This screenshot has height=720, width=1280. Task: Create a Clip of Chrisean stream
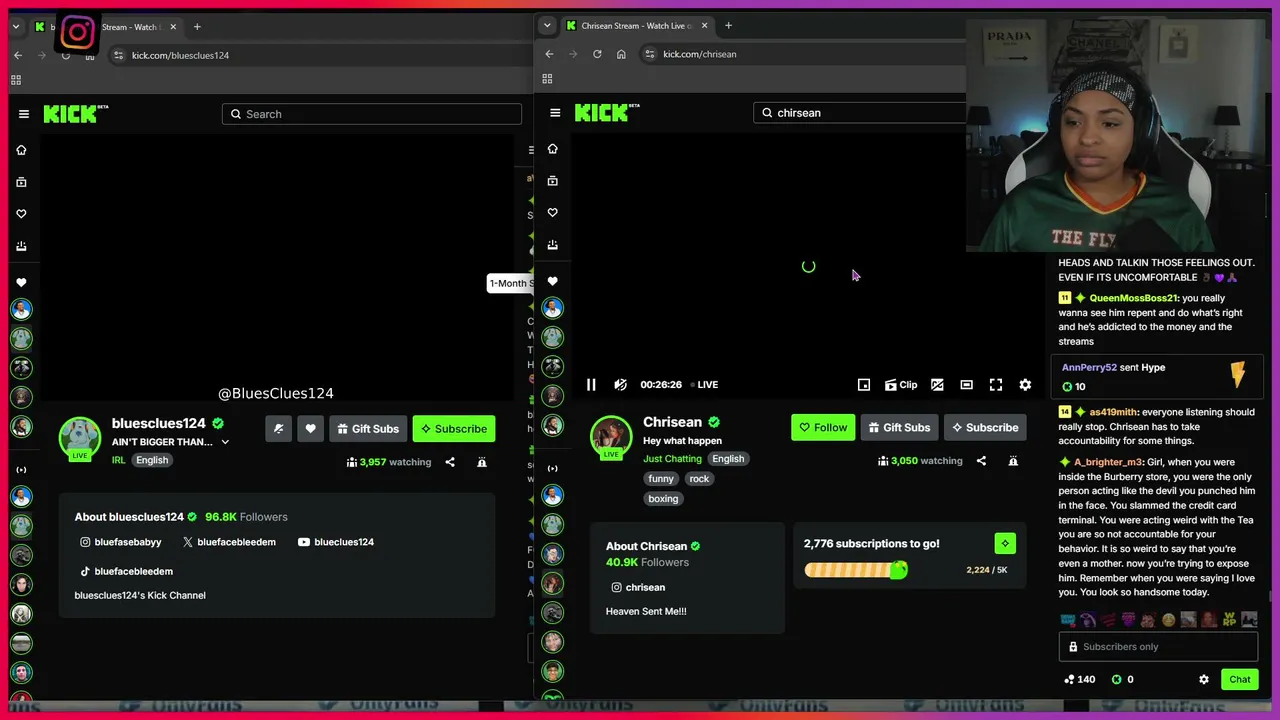coord(901,385)
